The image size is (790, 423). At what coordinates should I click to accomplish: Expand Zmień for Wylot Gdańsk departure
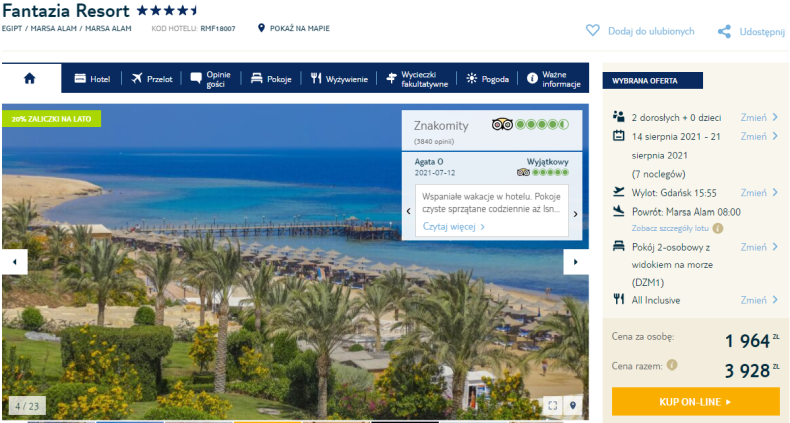click(x=759, y=193)
